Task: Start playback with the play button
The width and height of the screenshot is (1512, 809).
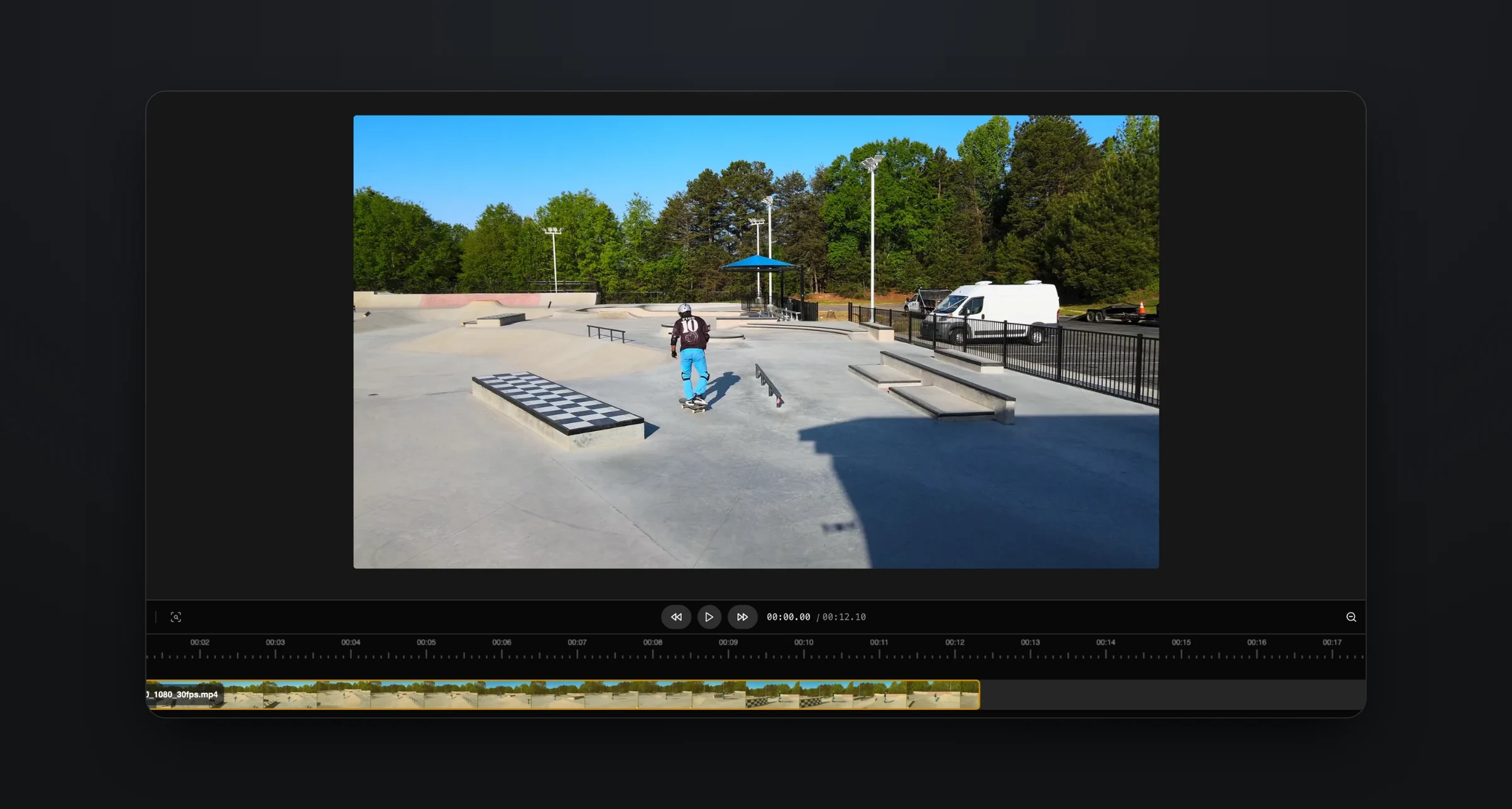Action: click(x=709, y=617)
